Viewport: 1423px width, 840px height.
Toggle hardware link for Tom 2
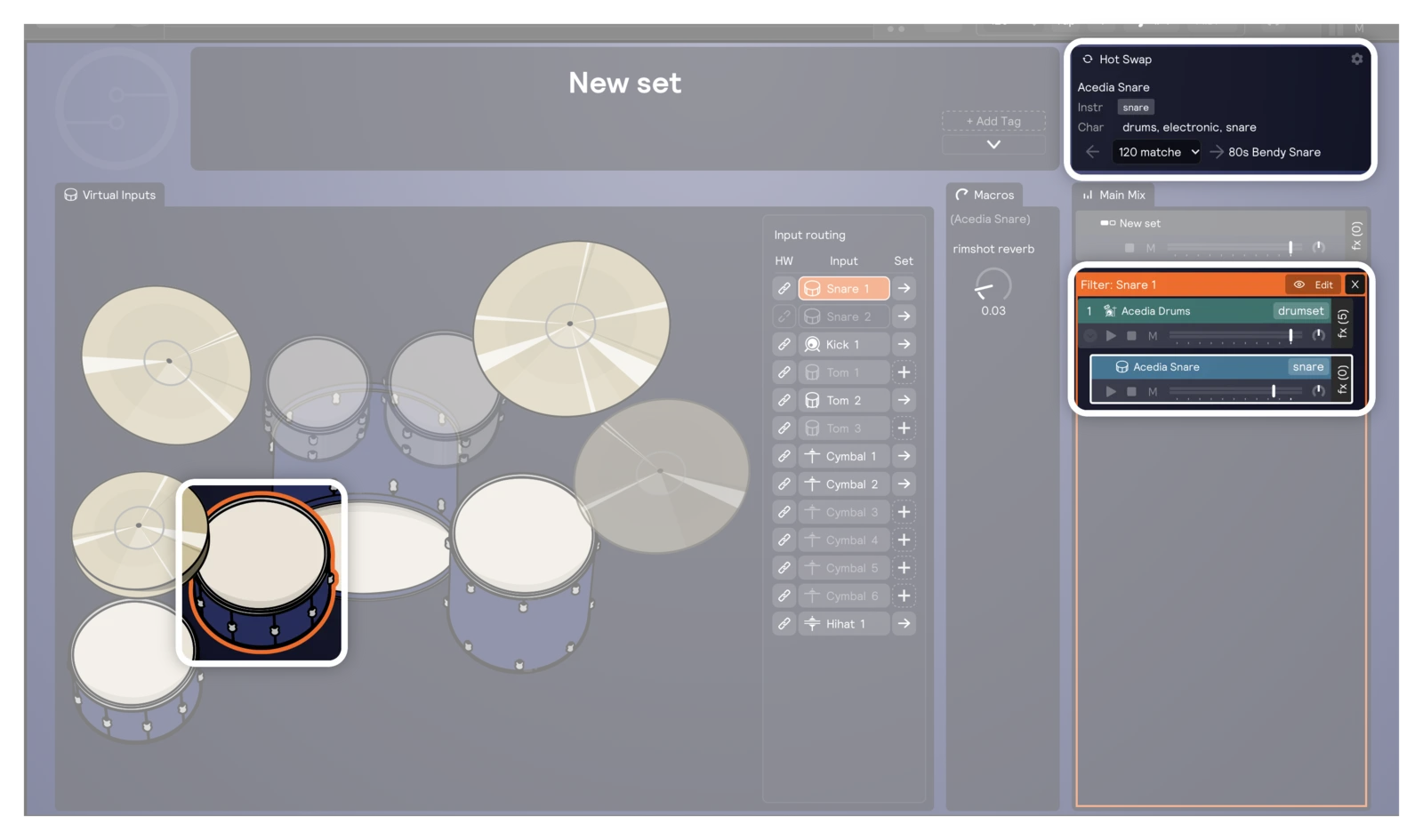(x=784, y=400)
